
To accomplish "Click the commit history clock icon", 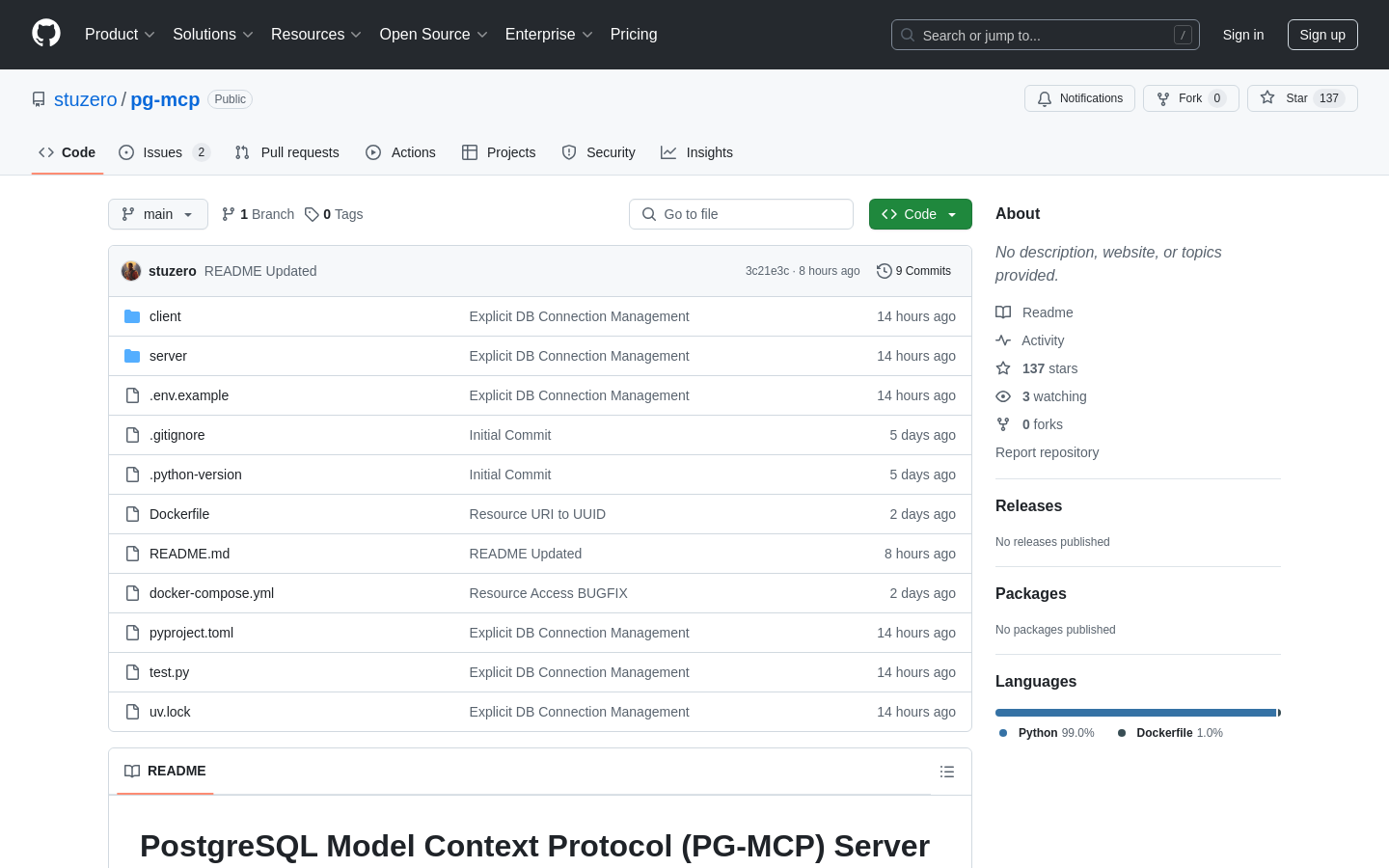I will click(x=884, y=271).
